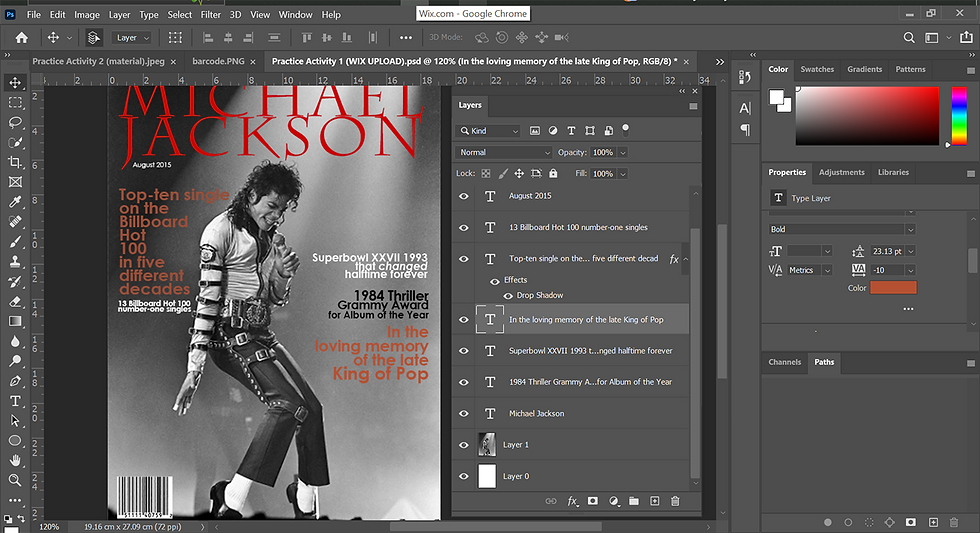Switch to the Channels tab

[x=785, y=362]
